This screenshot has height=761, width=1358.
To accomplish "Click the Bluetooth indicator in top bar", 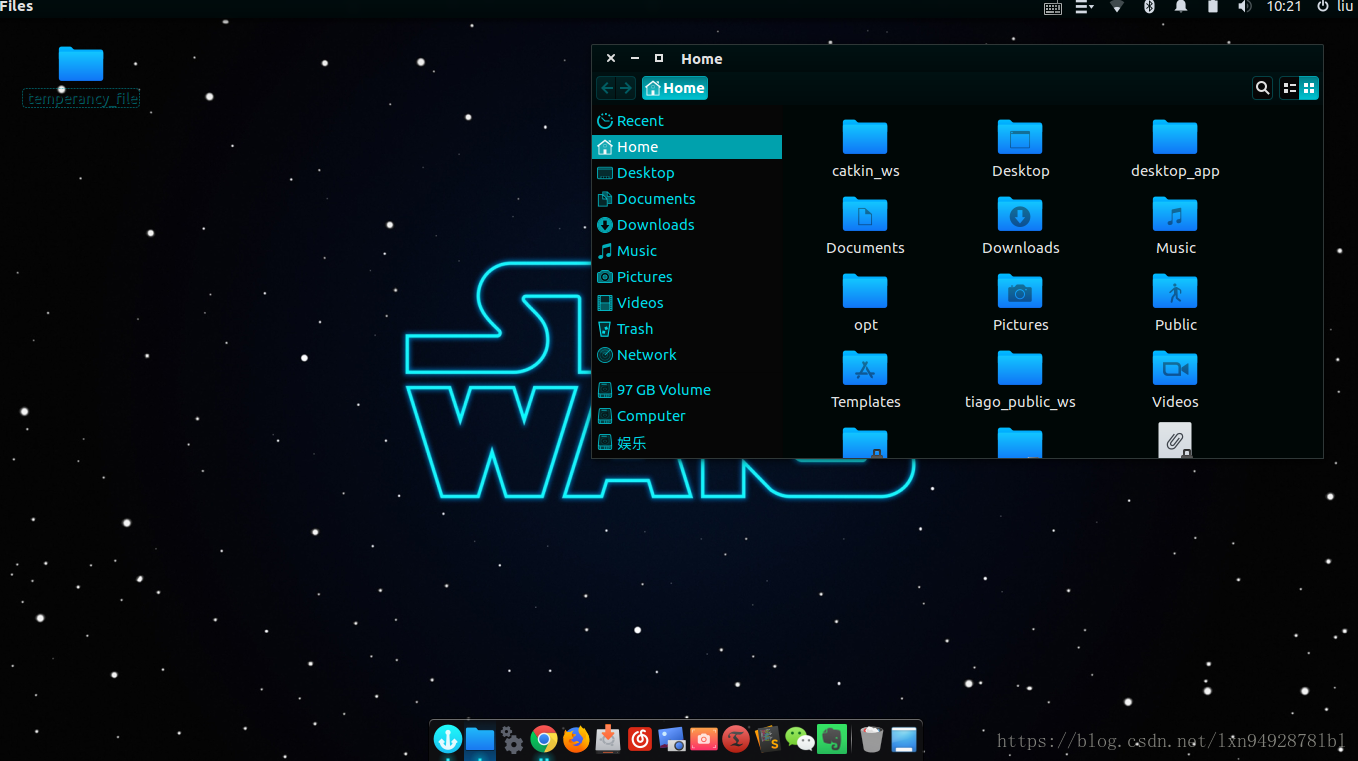I will pyautogui.click(x=1149, y=7).
